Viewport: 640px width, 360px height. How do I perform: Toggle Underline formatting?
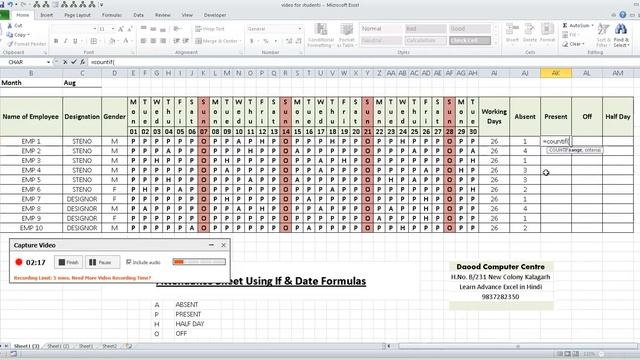pos(75,41)
